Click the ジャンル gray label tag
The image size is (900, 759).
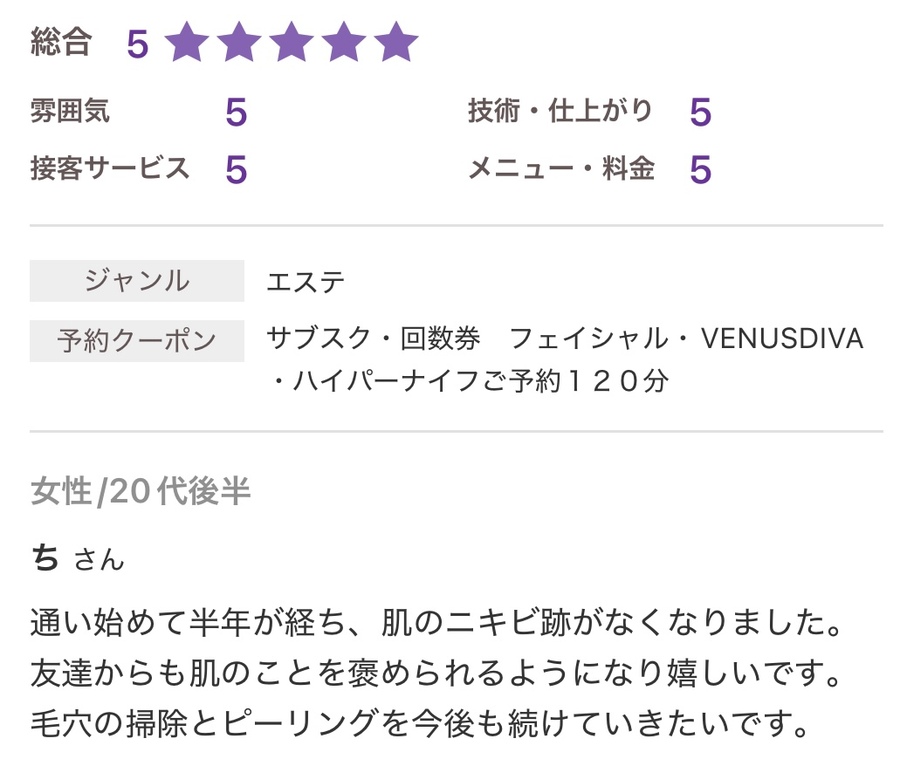point(137,281)
